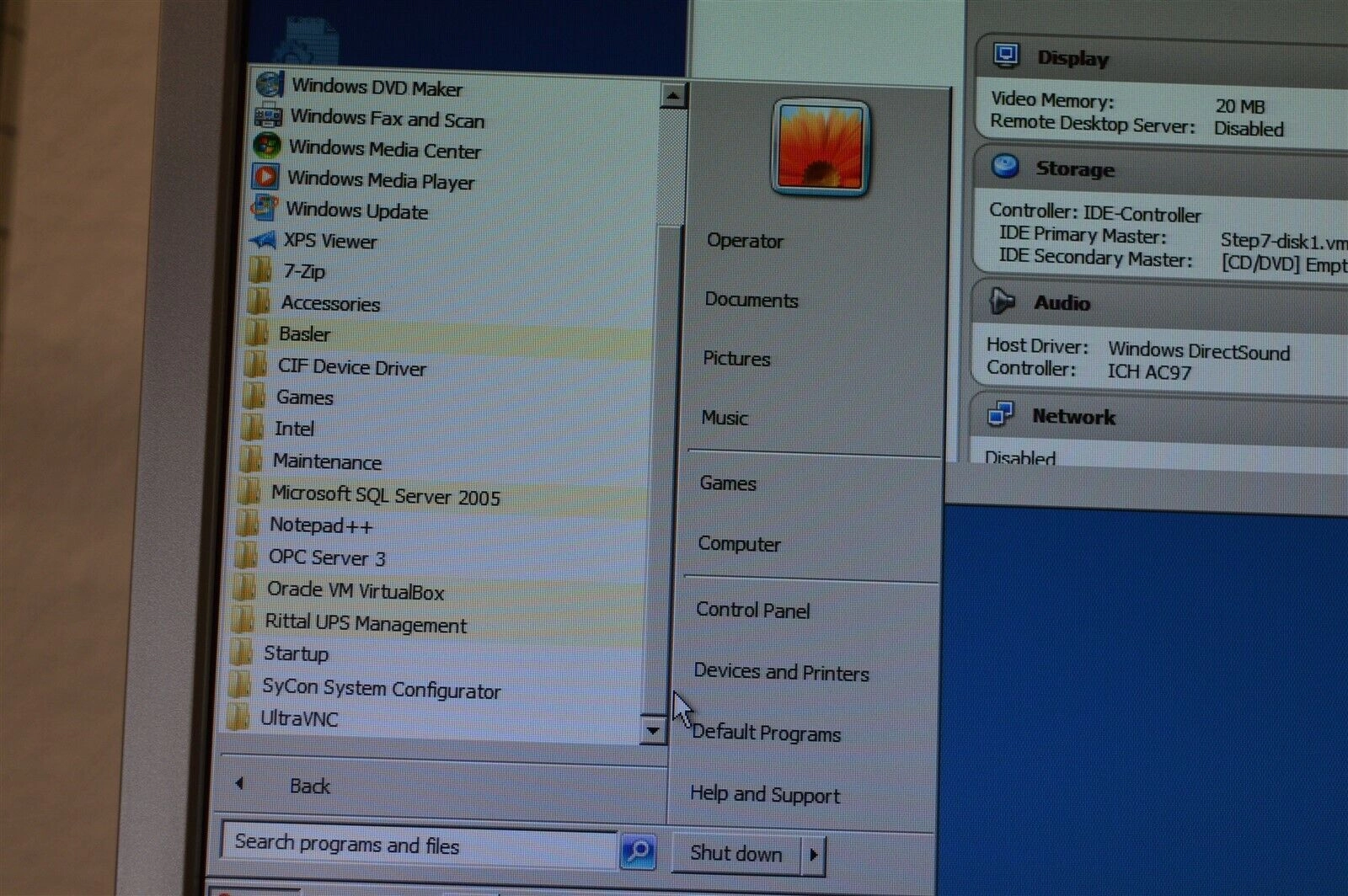This screenshot has height=896, width=1348.
Task: Click the "Windows DirectSound" host driver value
Action: tap(1199, 350)
